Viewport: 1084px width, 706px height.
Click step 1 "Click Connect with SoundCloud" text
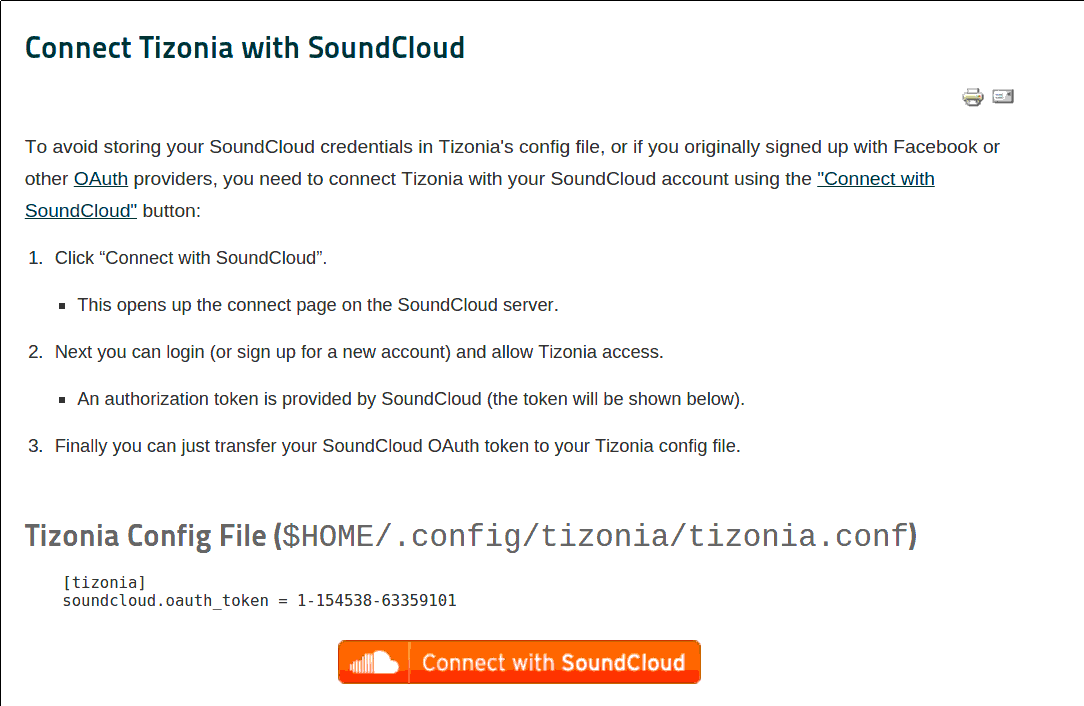[191, 258]
